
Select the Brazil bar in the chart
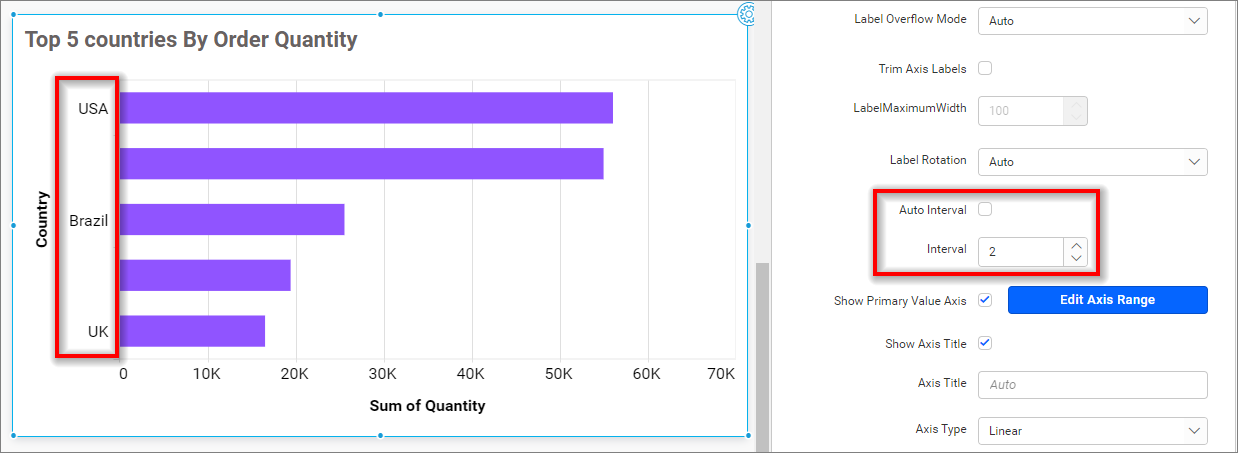click(231, 220)
